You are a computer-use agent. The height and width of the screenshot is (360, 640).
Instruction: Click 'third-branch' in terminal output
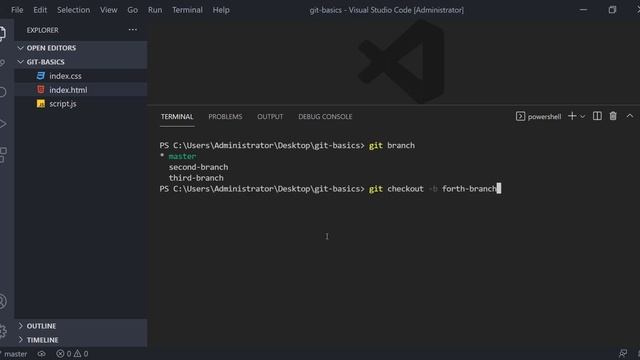196,178
